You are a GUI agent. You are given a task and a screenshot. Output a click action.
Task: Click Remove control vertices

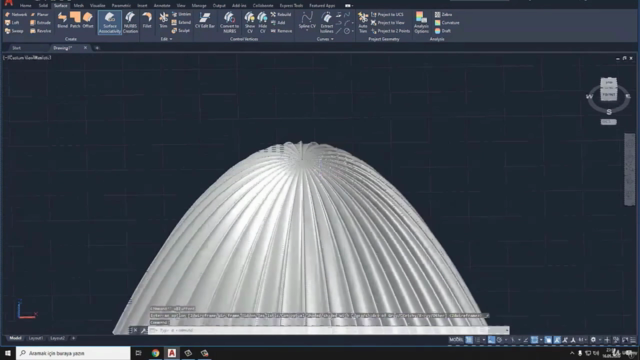point(281,31)
